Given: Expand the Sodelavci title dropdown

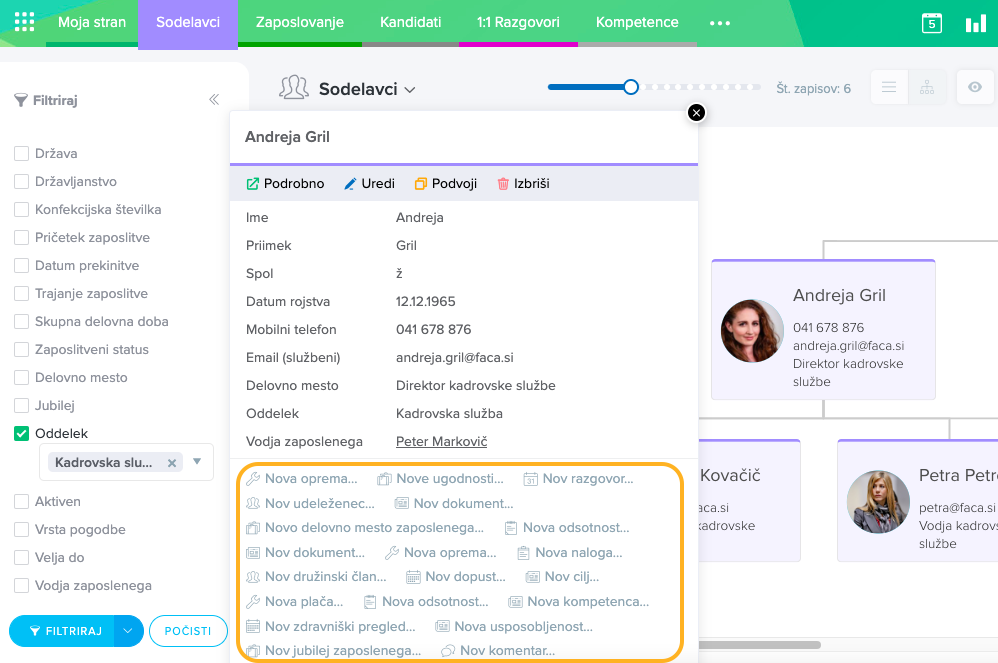Looking at the screenshot, I should point(409,90).
